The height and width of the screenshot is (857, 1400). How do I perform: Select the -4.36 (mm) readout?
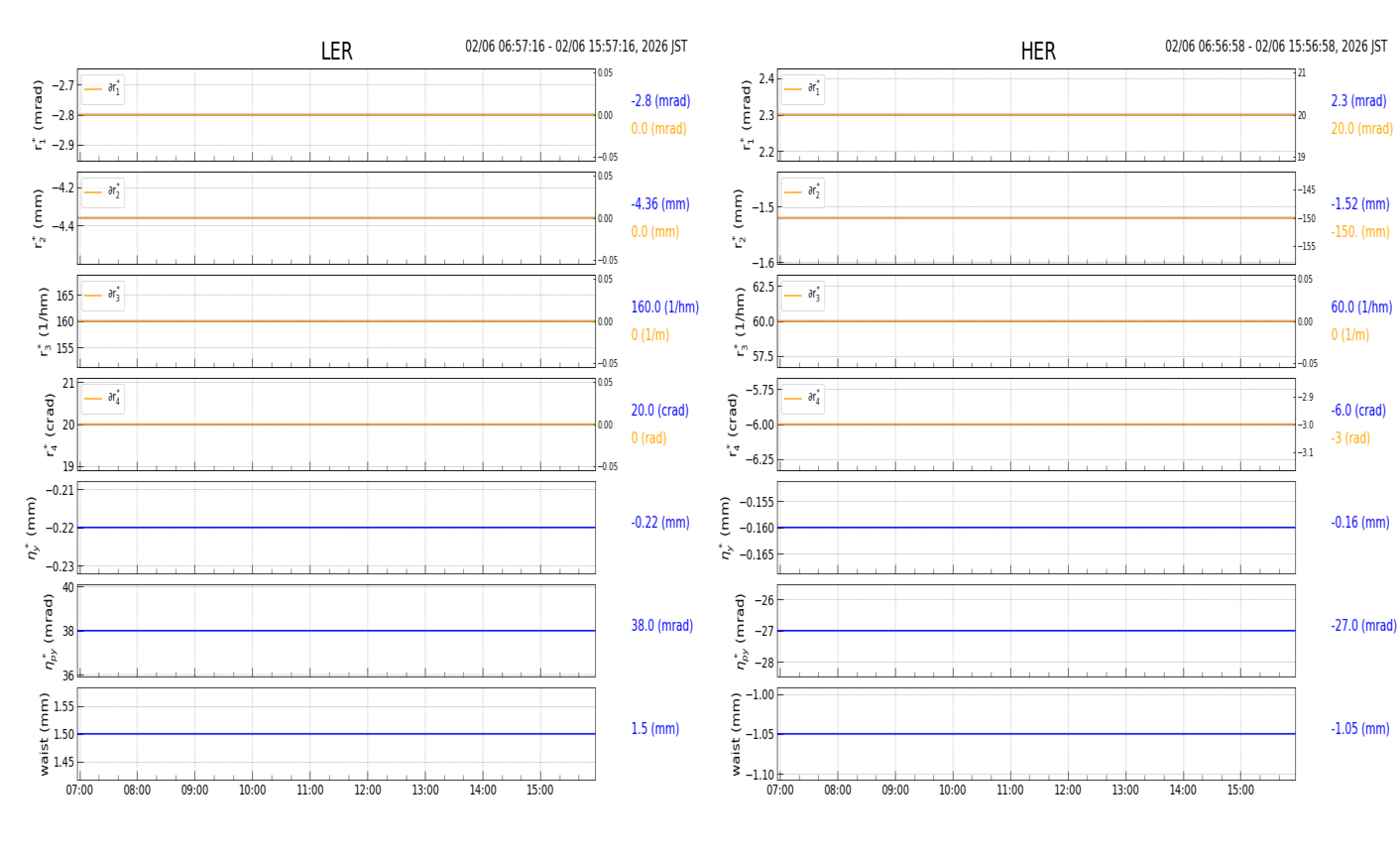point(660,204)
